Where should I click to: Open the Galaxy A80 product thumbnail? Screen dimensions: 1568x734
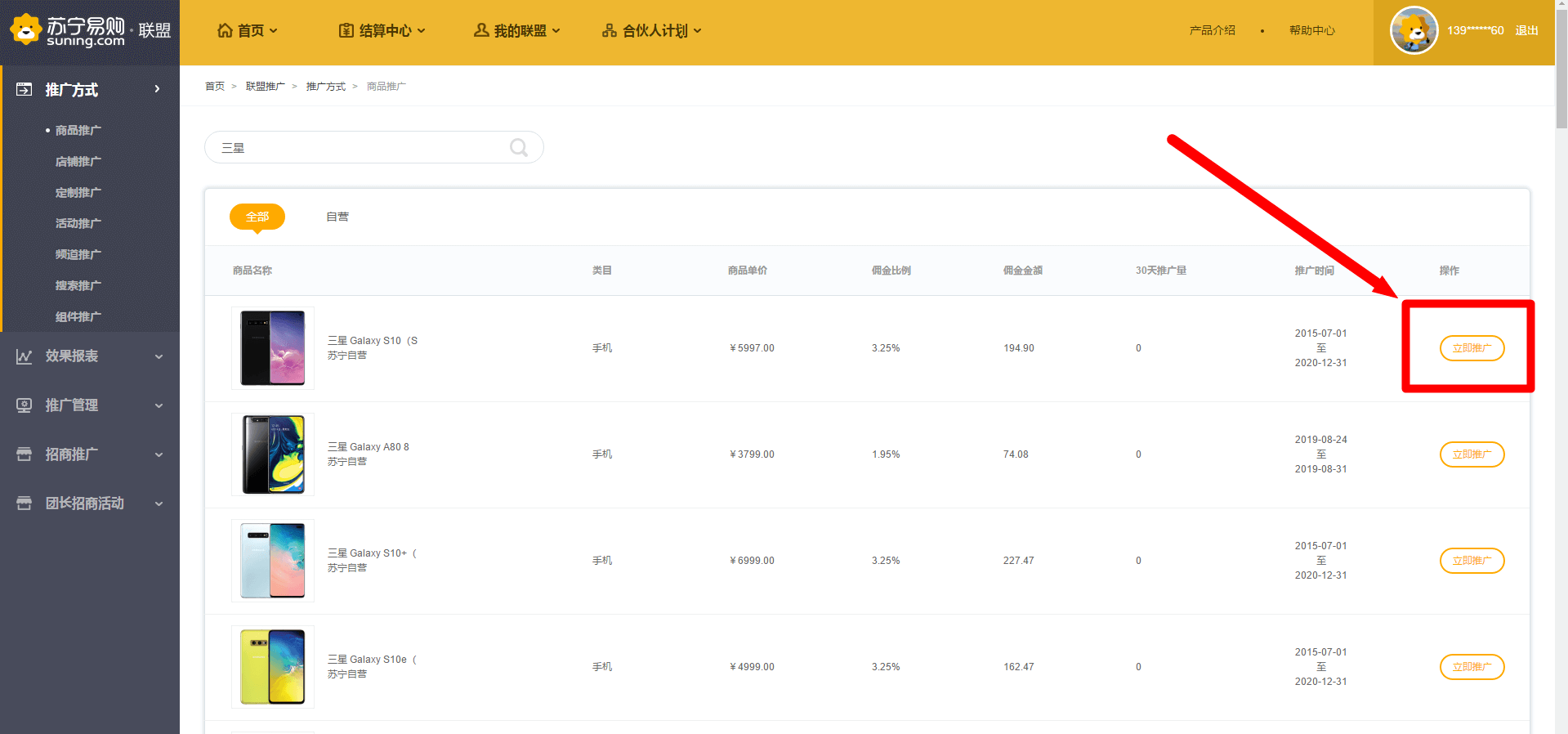point(273,454)
